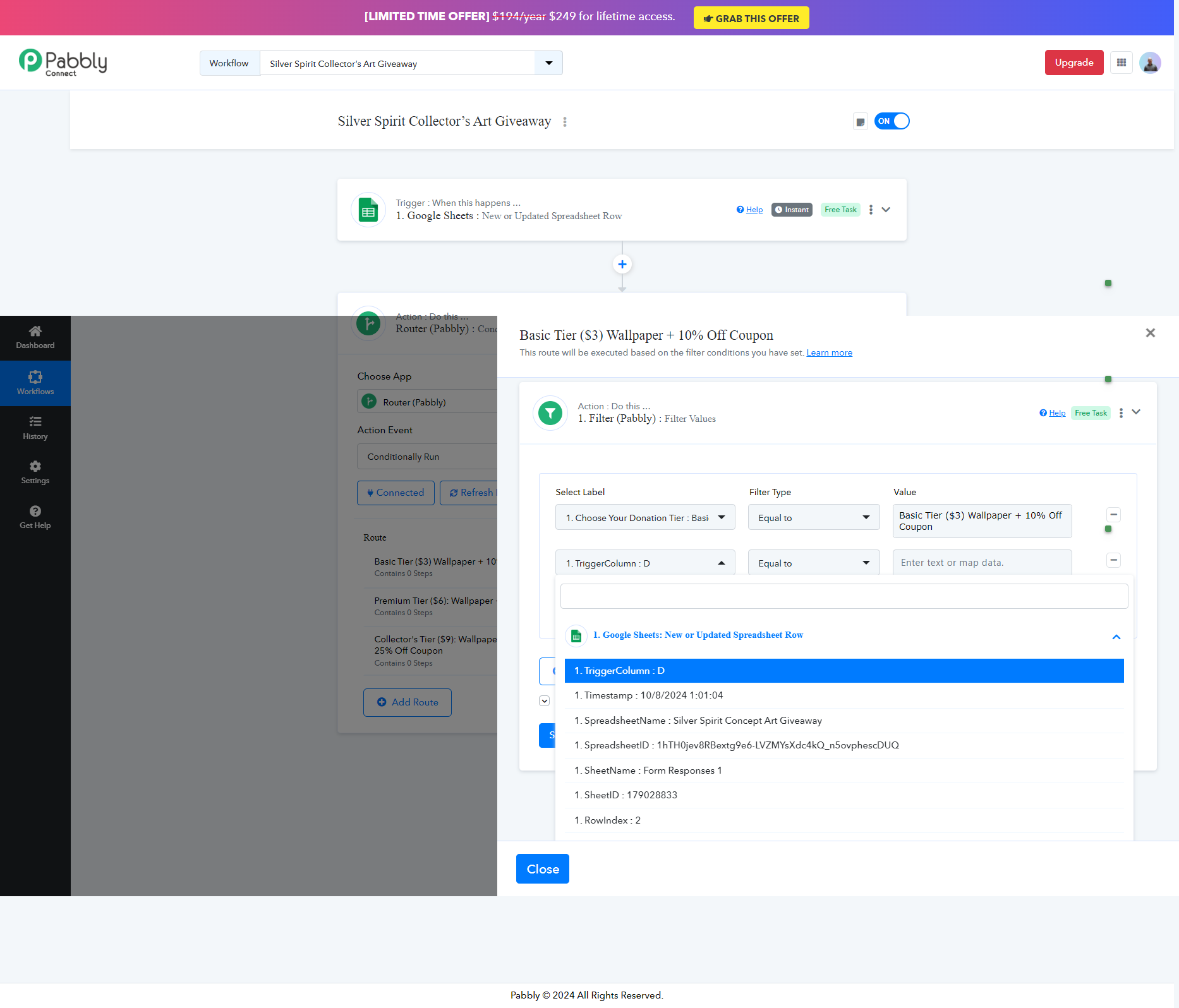Open second row Equal to filter type dropdown

pos(814,563)
